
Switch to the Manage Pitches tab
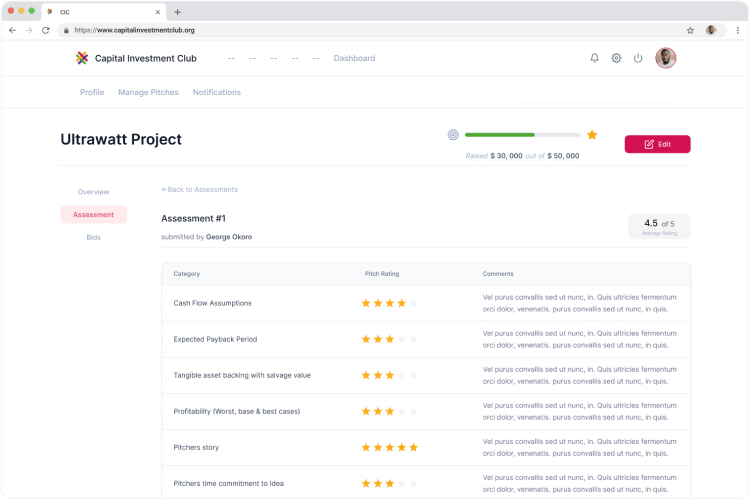[x=148, y=92]
